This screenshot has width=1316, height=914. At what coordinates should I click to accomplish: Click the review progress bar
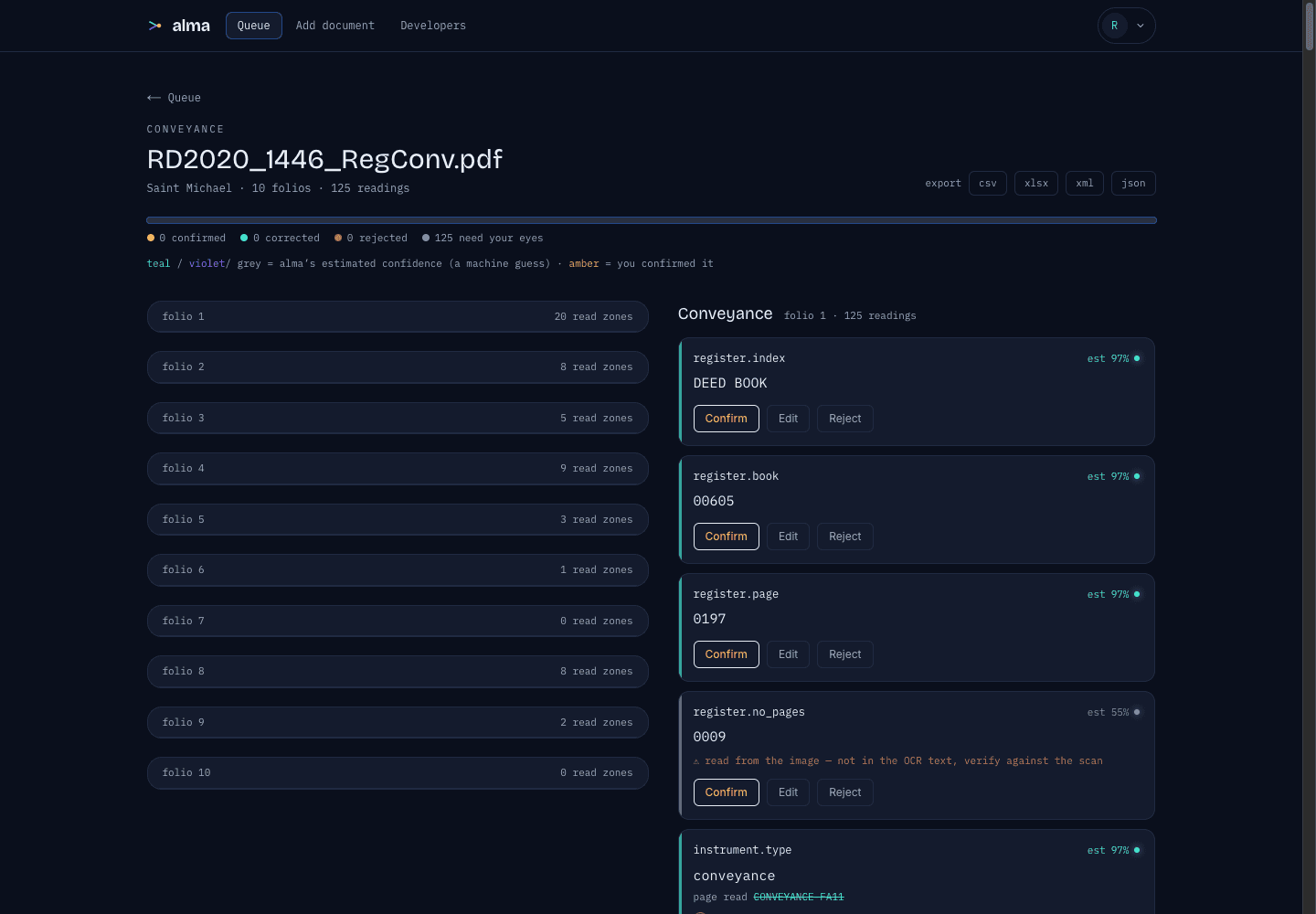click(x=652, y=220)
